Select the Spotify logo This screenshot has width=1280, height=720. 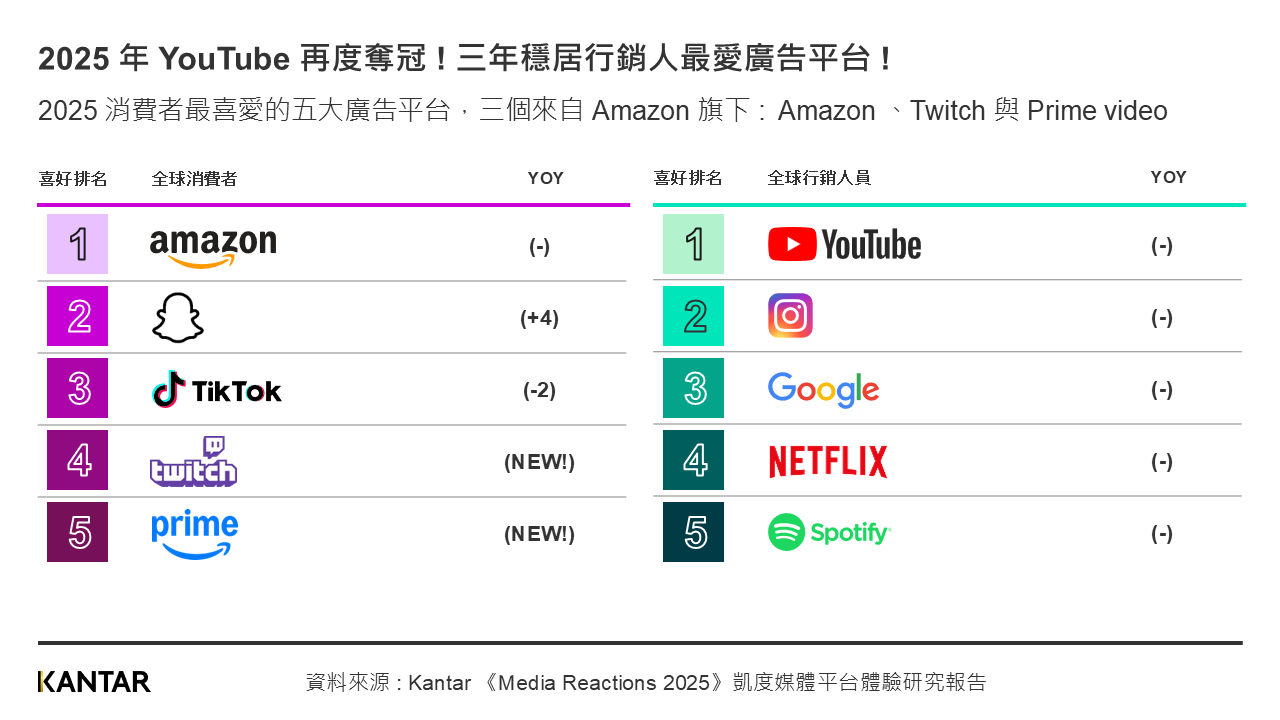pos(829,532)
